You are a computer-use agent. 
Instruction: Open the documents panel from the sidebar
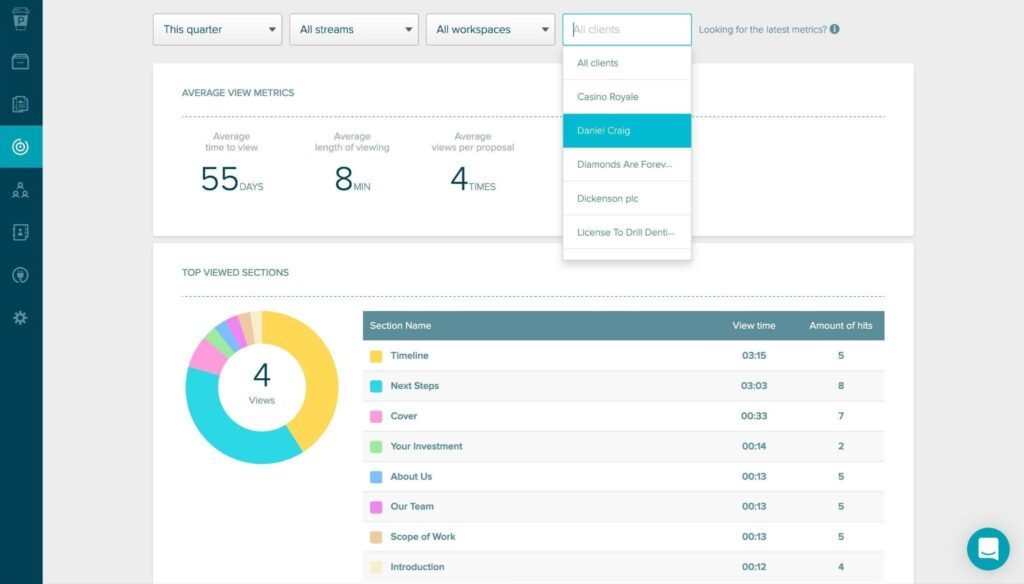pos(20,104)
